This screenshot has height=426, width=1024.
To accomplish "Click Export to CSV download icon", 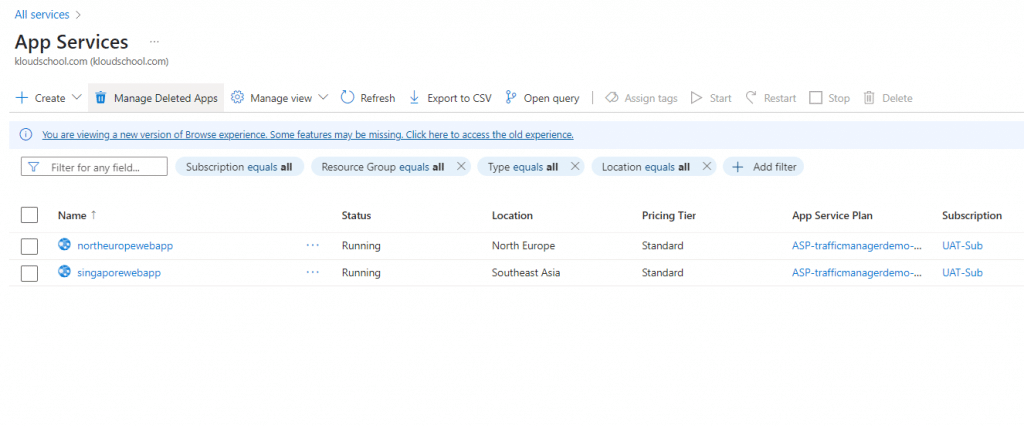I will point(414,98).
